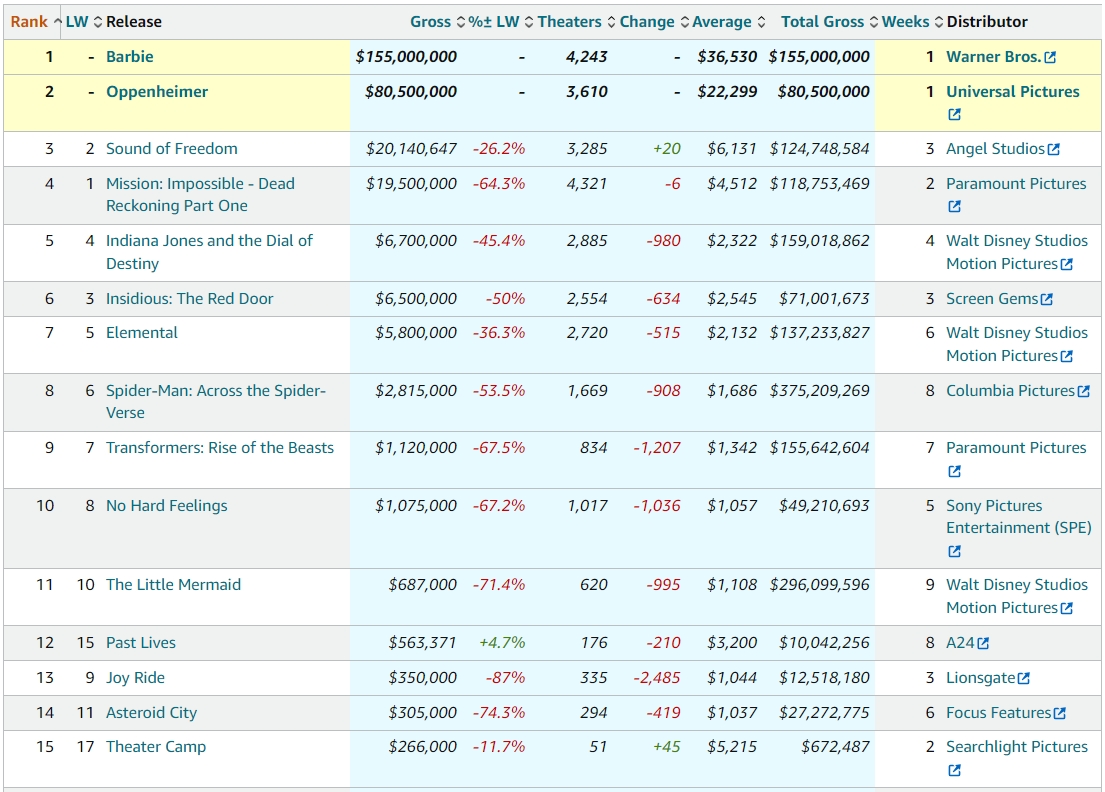Screen dimensions: 1105x792
Task: Select Theater Camp average $5,215
Action: 732,747
